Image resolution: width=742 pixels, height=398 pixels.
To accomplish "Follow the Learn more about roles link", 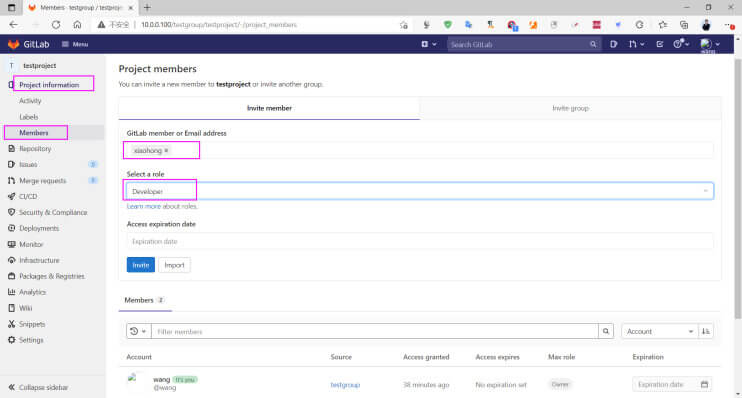I will (x=143, y=206).
